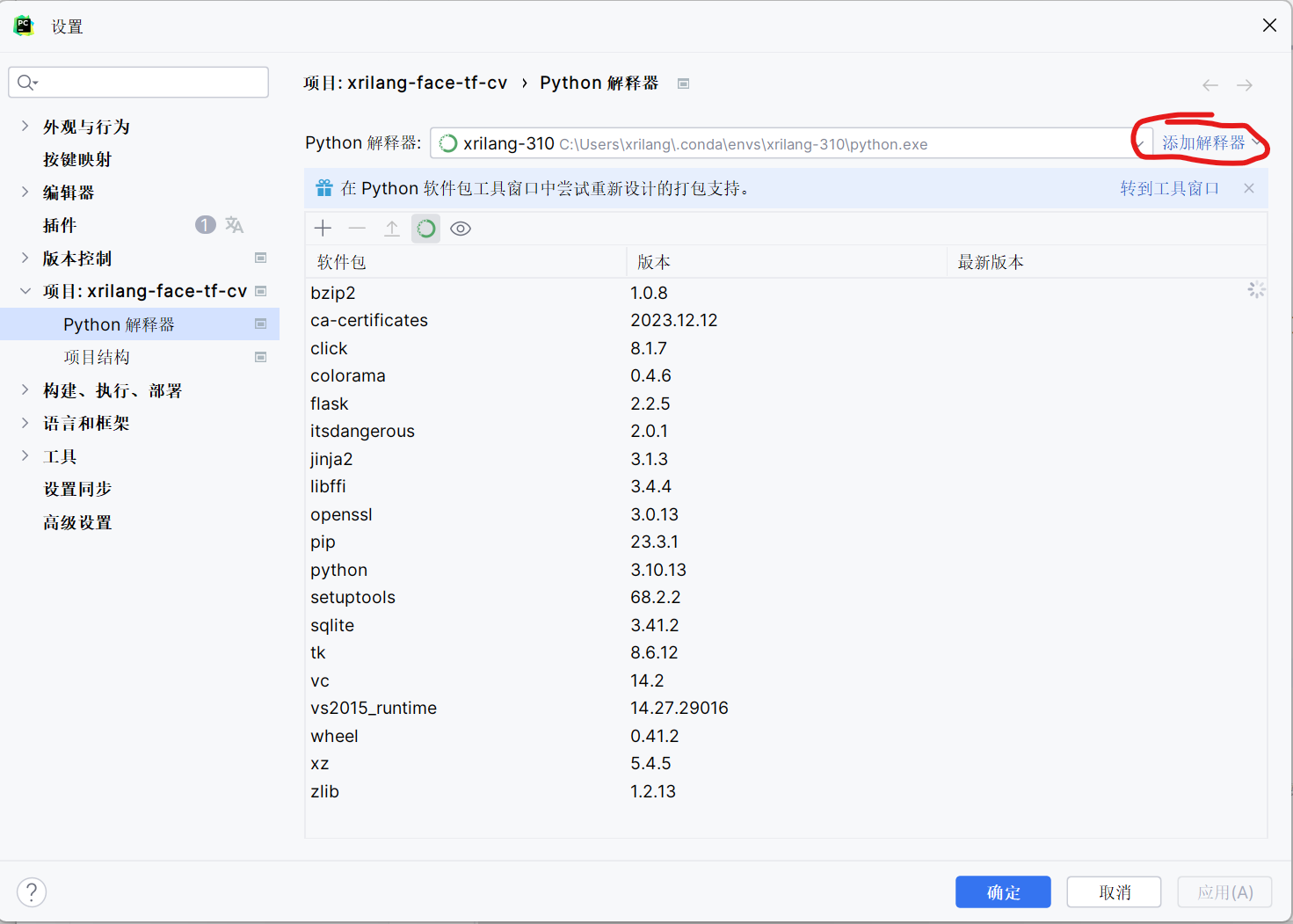
Task: Select the itsdangerous package row
Action: tap(786, 431)
